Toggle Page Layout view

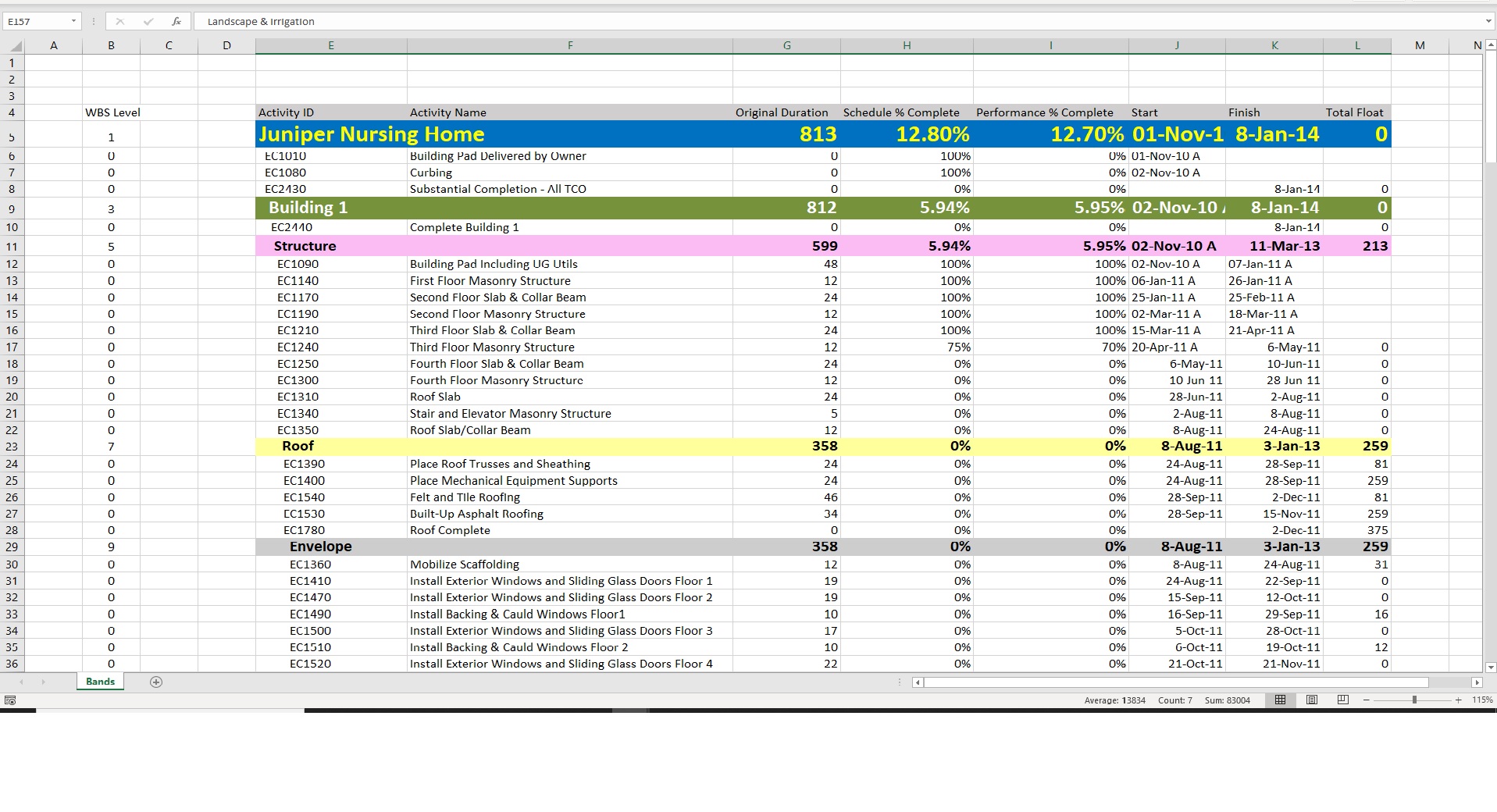click(x=1311, y=700)
